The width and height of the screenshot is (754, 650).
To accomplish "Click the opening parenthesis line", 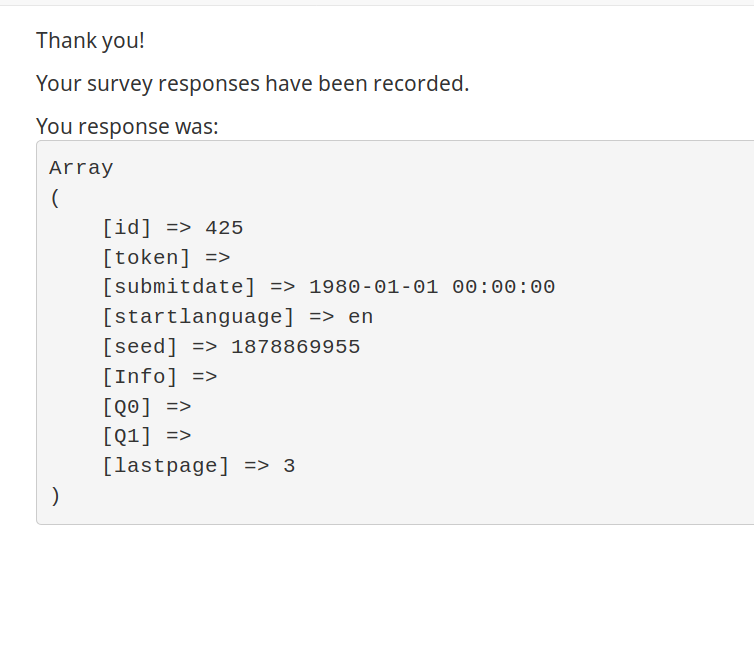I will point(55,198).
